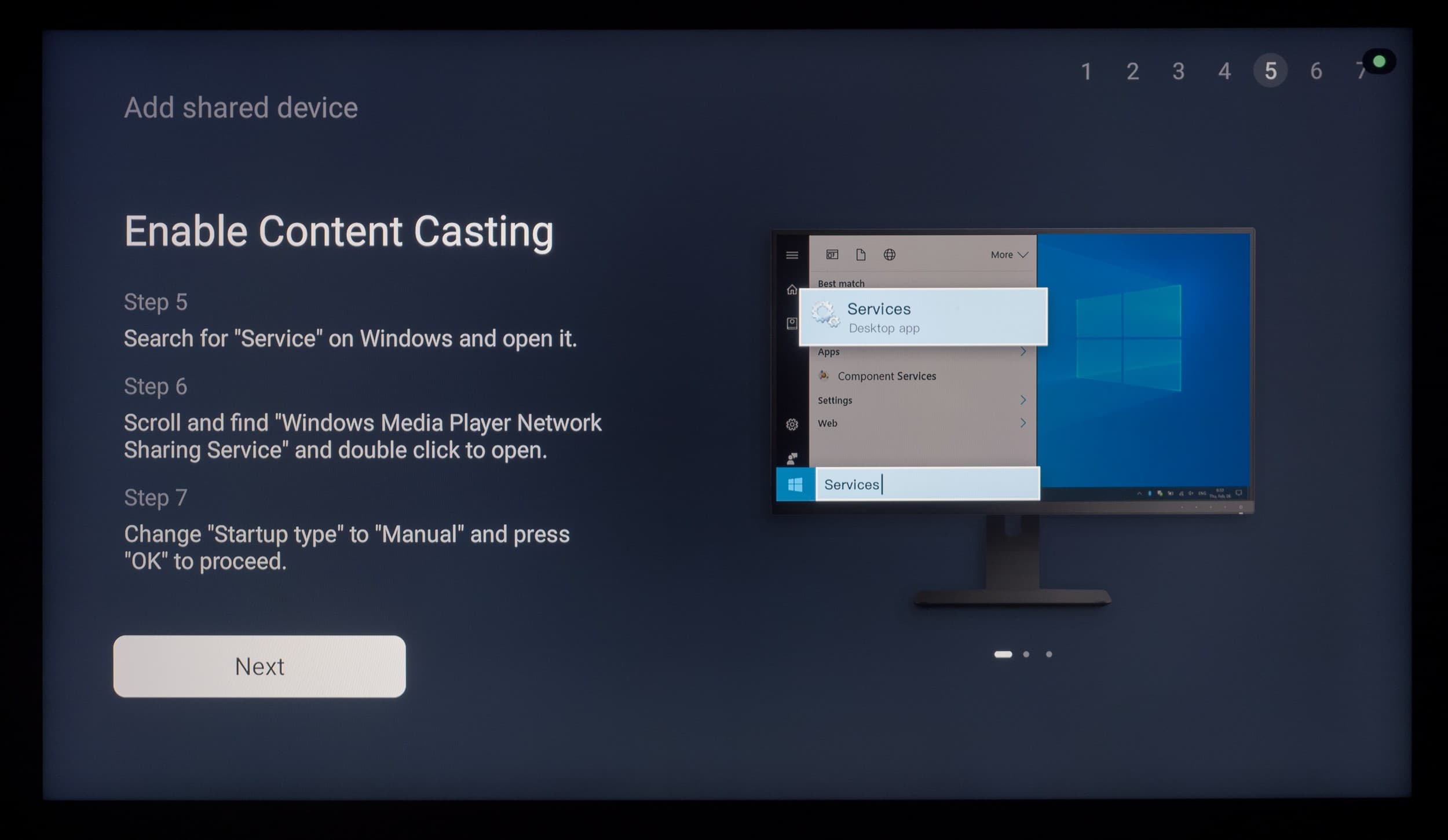The image size is (1448, 840).
Task: Go to step 1 in the step indicator
Action: [x=1086, y=71]
